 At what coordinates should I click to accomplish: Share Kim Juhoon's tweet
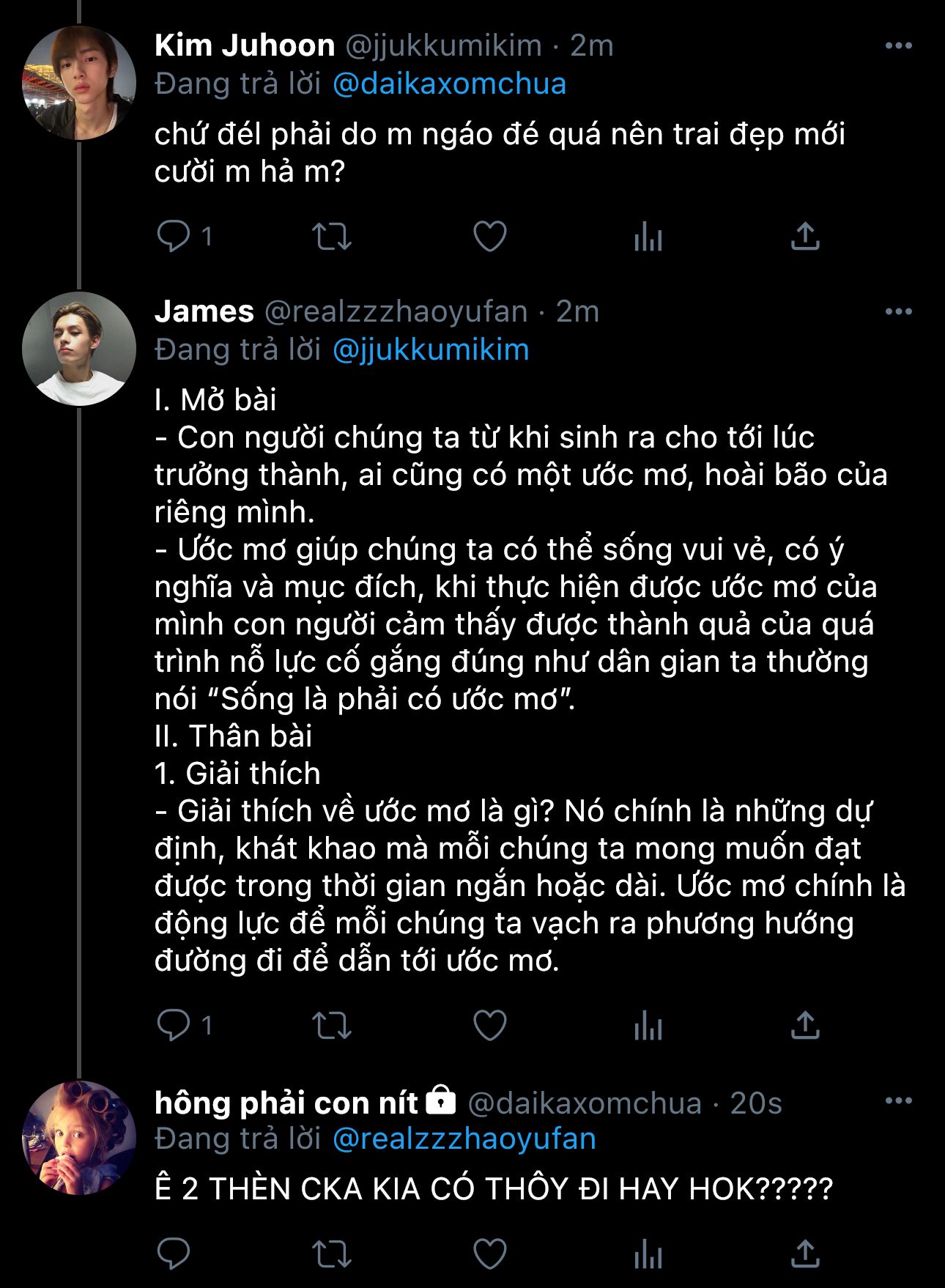pyautogui.click(x=805, y=237)
